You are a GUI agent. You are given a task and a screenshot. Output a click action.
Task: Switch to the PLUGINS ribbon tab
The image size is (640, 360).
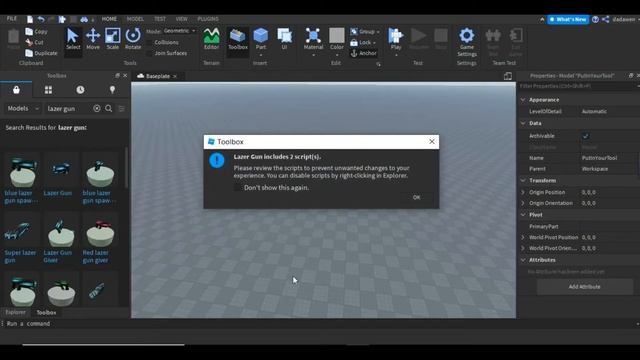[208, 19]
